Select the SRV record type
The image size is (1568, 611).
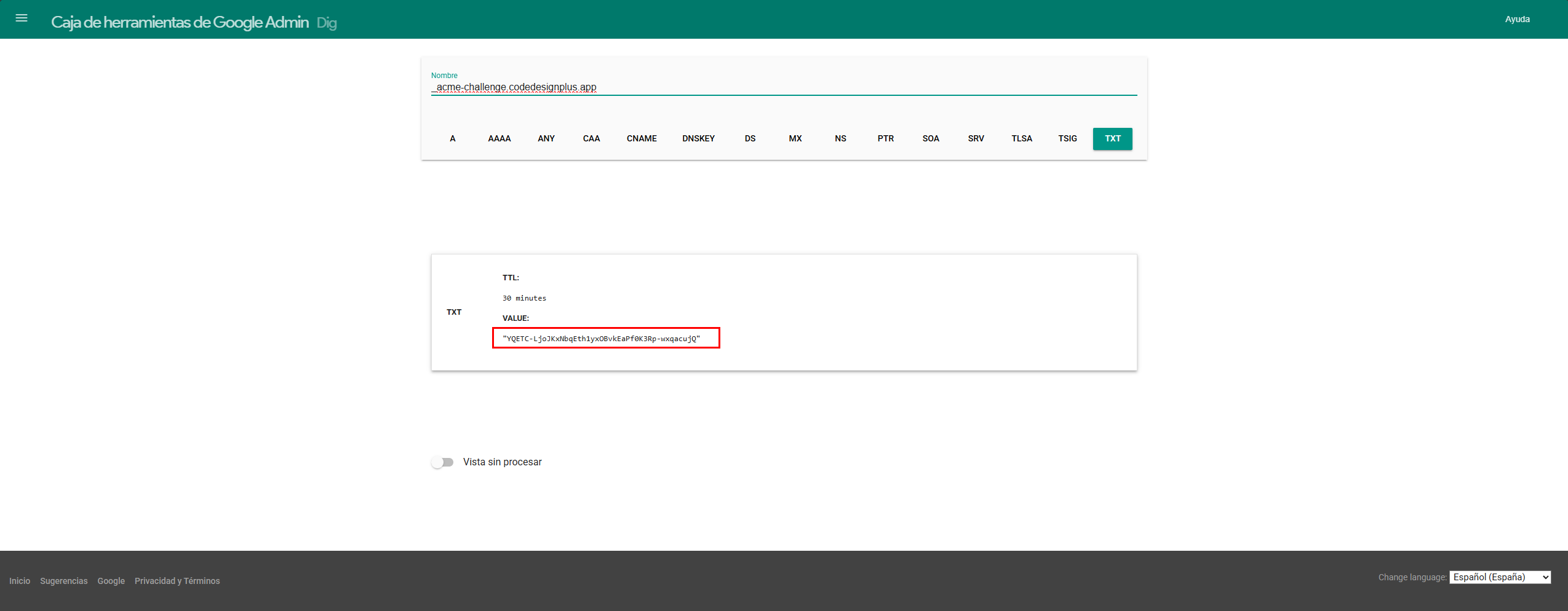(976, 139)
